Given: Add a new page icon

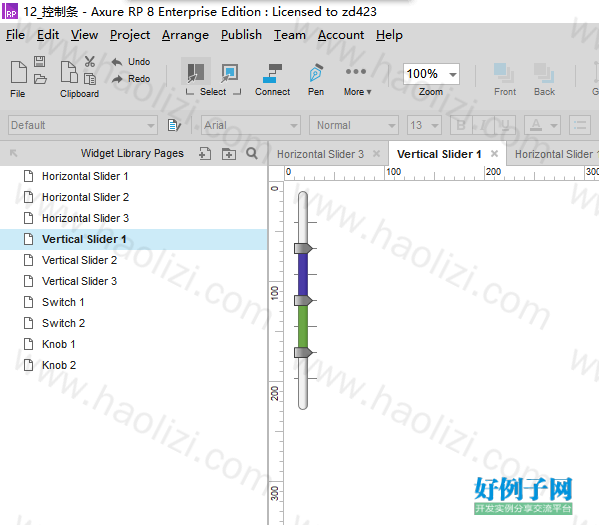Looking at the screenshot, I should [205, 154].
